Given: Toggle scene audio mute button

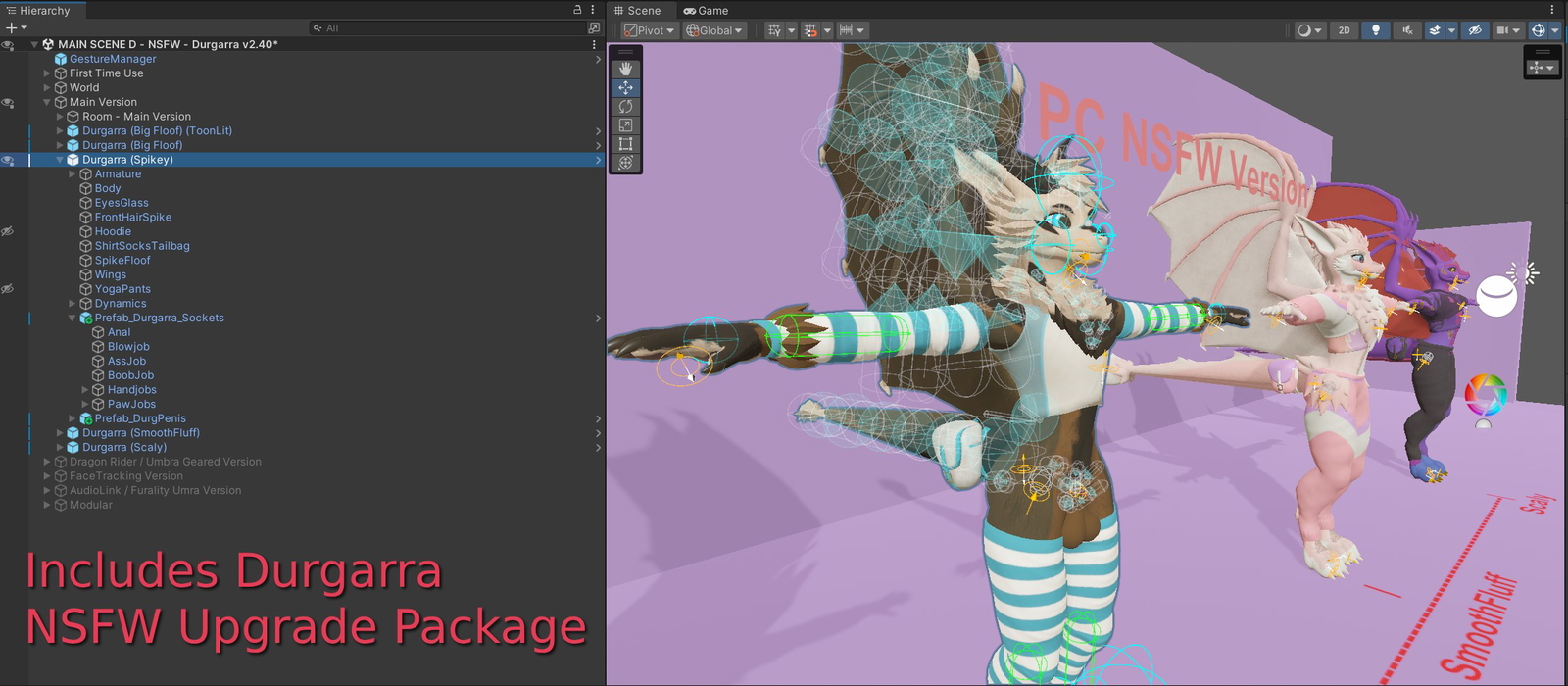Looking at the screenshot, I should click(x=1406, y=30).
